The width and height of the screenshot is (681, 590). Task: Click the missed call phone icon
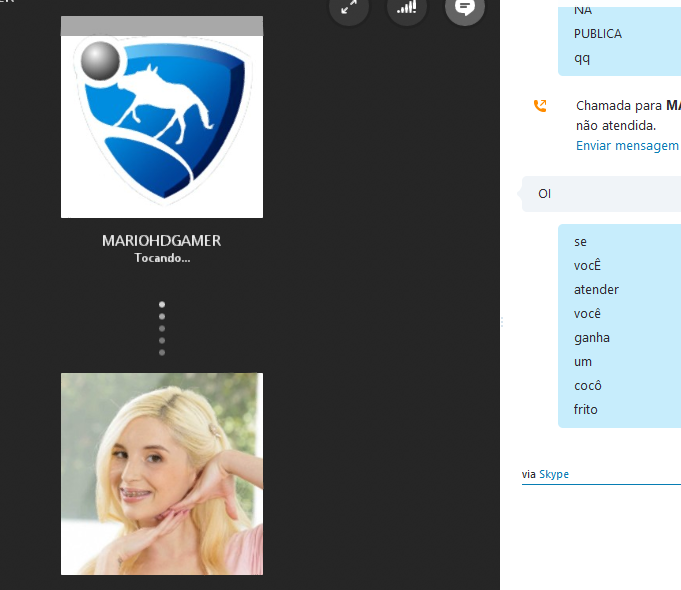540,106
